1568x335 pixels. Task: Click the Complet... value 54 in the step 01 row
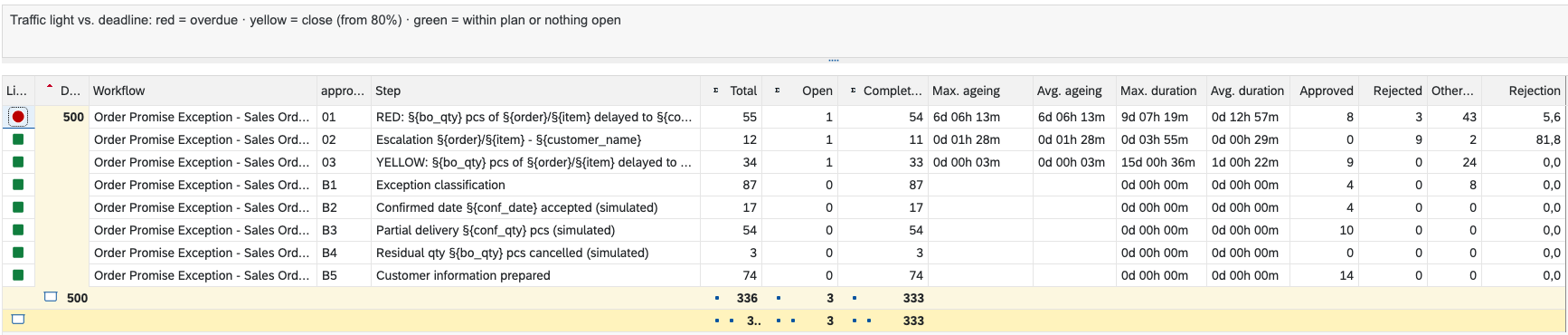(916, 117)
